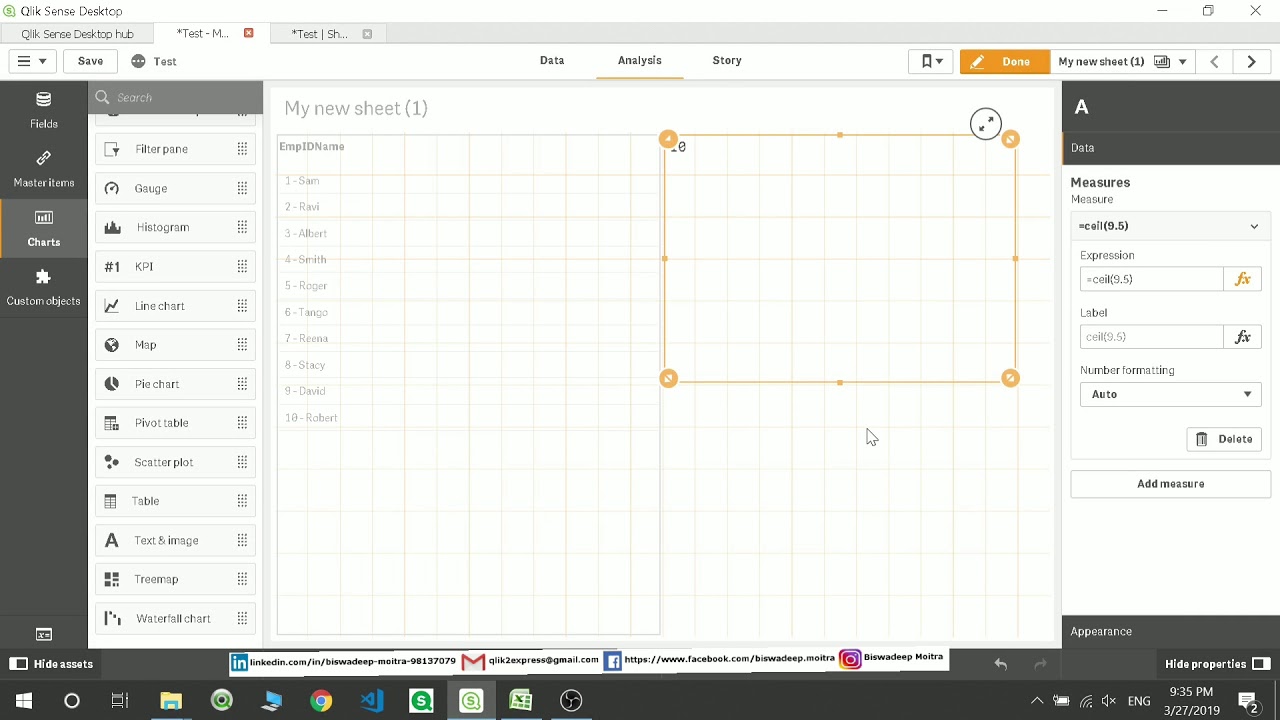
Task: Open the Custom objects panel
Action: click(43, 287)
